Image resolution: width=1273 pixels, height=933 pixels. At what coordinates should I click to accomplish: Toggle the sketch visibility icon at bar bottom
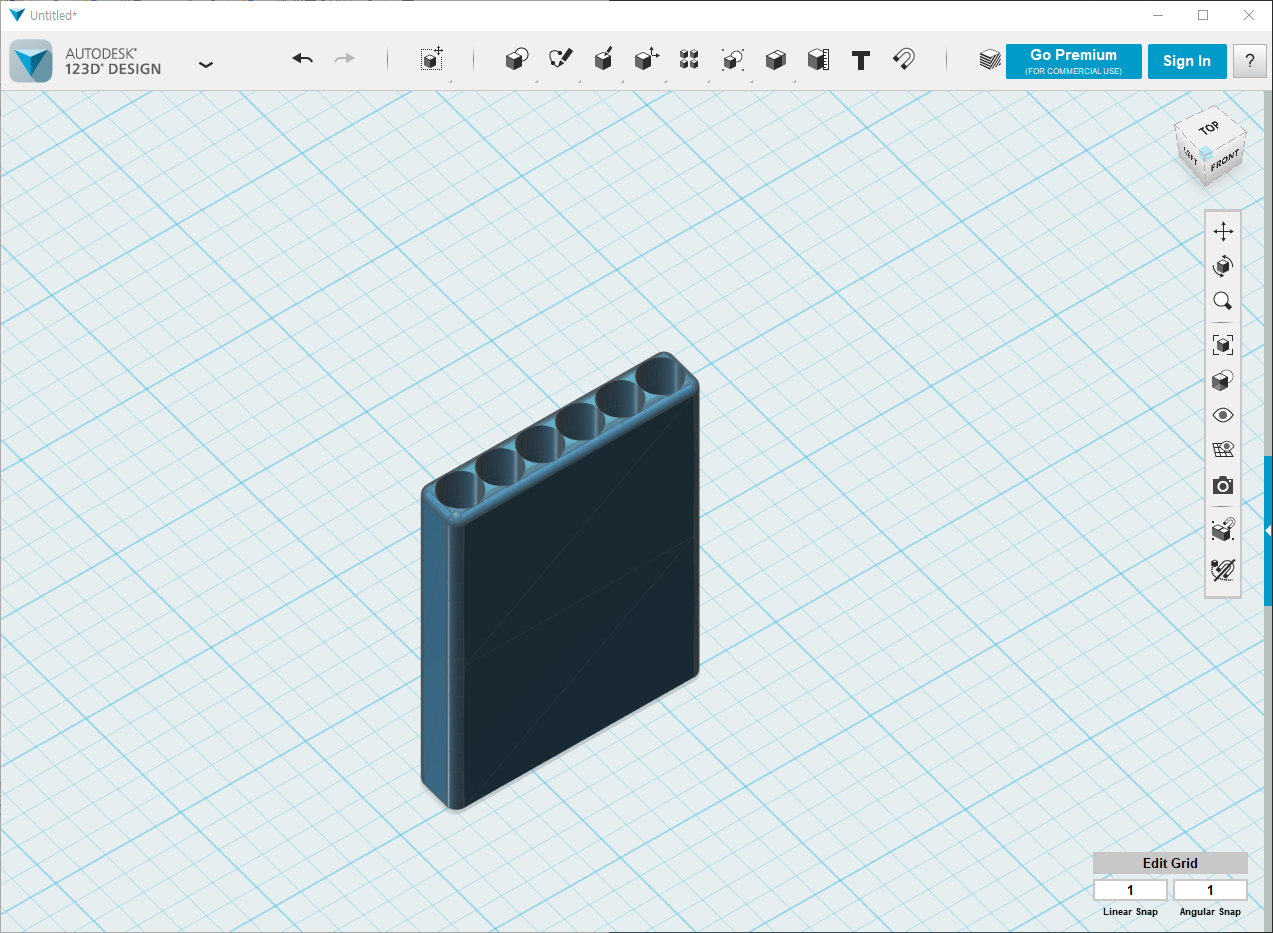click(1223, 570)
